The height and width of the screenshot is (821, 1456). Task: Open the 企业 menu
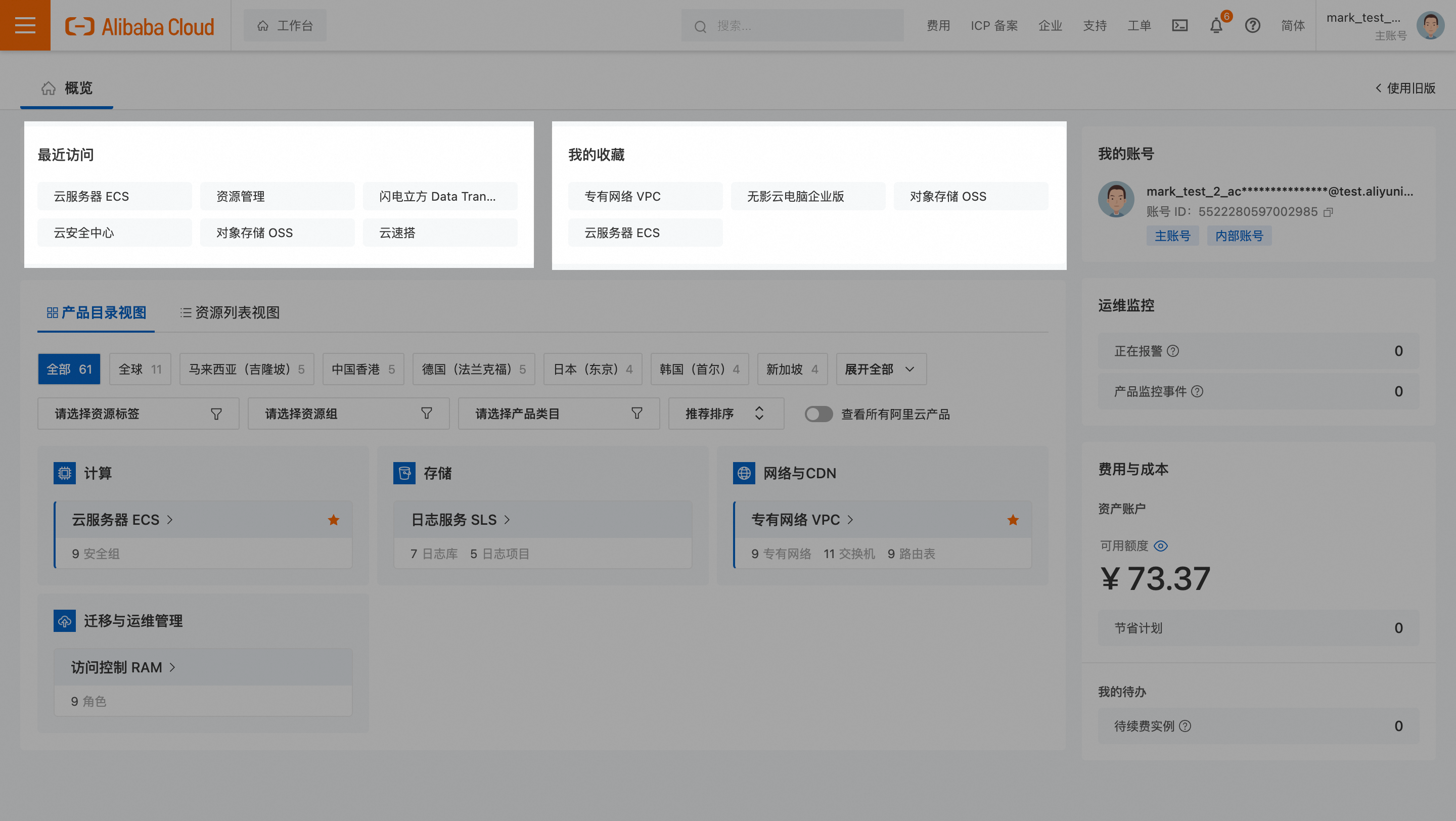1050,25
